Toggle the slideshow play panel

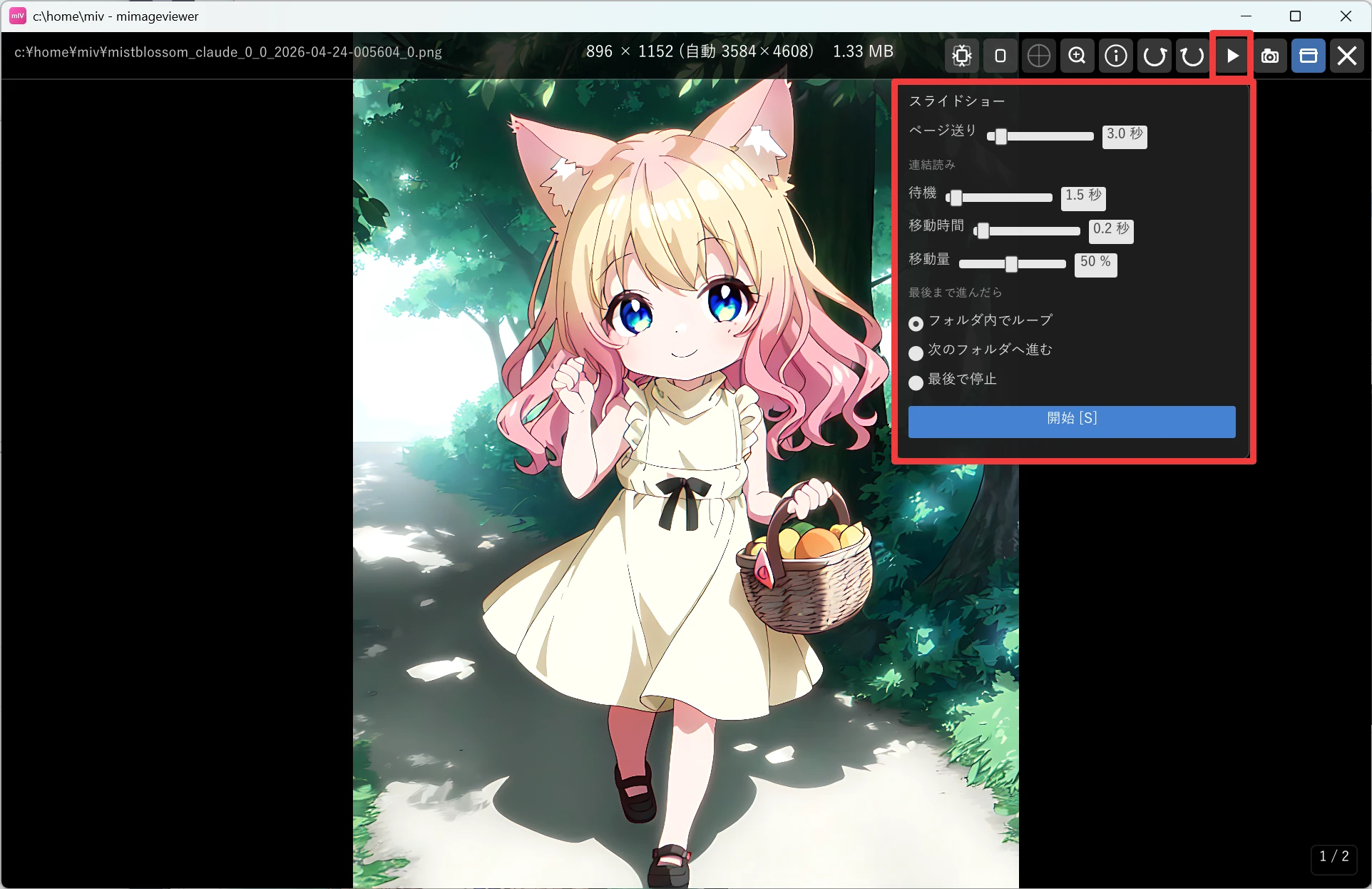coord(1232,56)
